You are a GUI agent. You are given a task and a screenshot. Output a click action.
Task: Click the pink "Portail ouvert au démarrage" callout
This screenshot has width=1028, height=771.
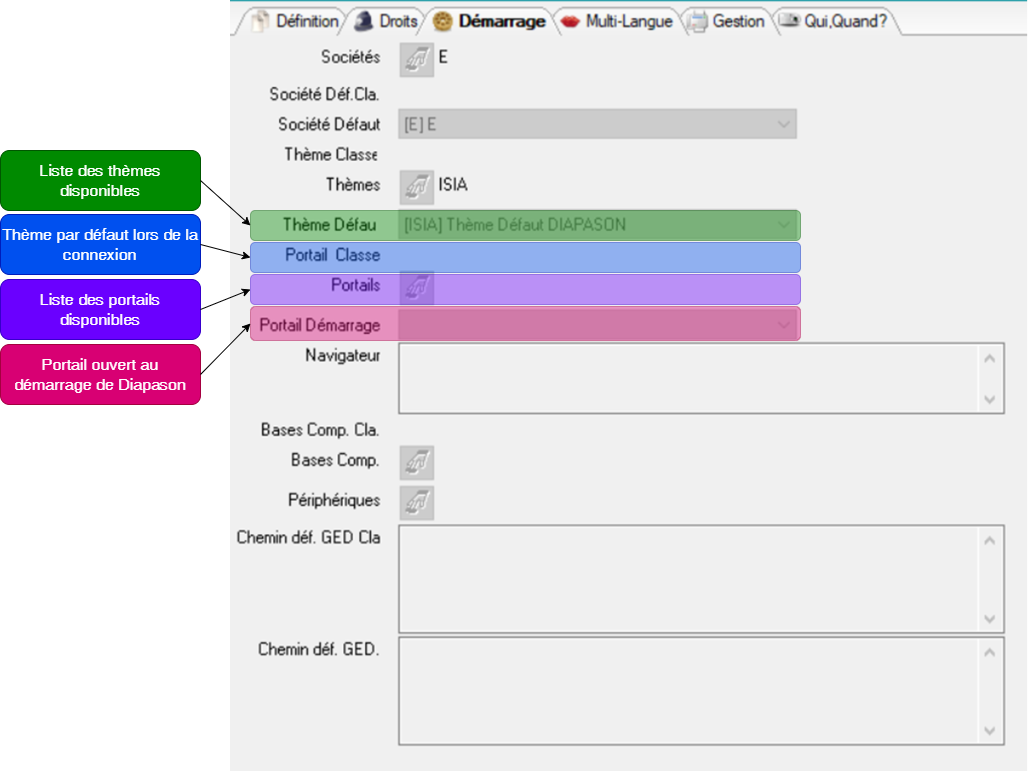coord(100,375)
